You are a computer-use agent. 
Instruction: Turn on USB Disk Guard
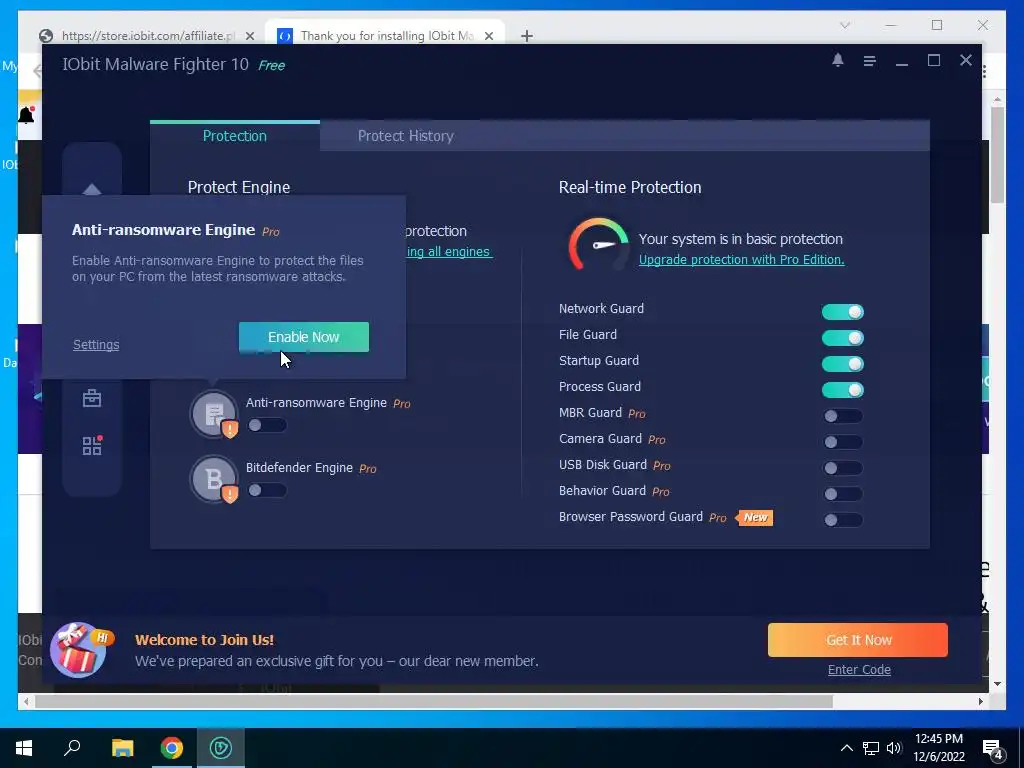(842, 468)
